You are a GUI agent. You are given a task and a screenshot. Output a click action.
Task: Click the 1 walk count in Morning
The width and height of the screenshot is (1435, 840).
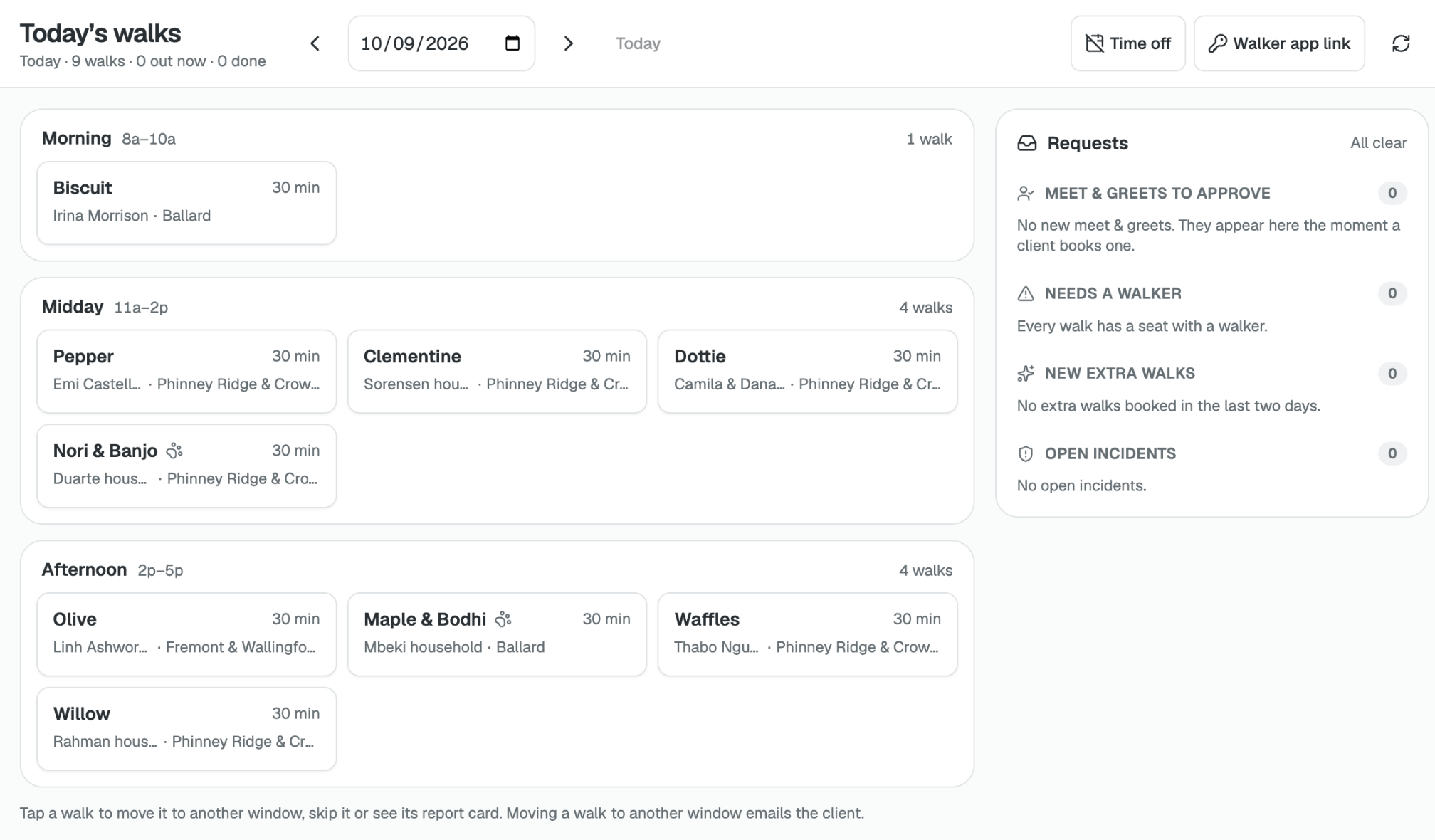pyautogui.click(x=929, y=139)
